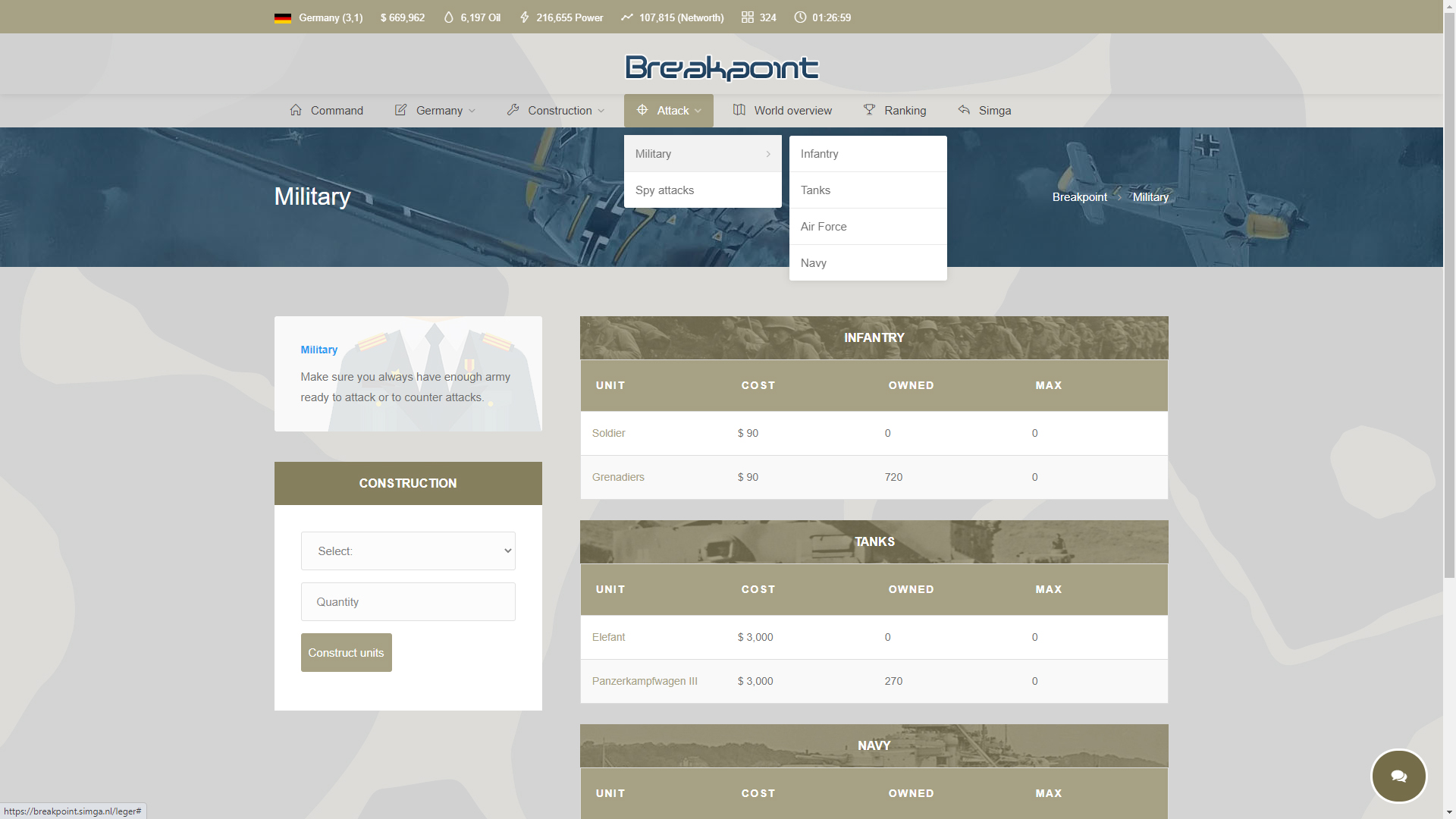1456x819 pixels.
Task: Click the World overview map icon
Action: pos(739,110)
